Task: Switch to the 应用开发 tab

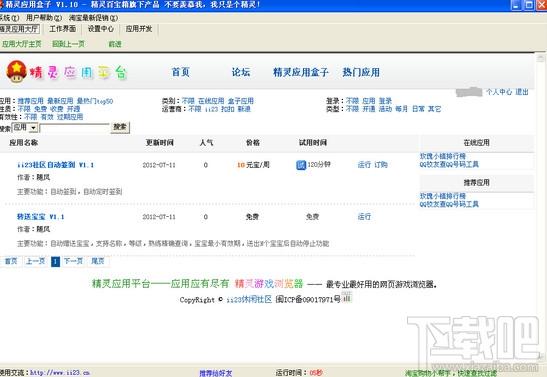Action: click(x=139, y=29)
